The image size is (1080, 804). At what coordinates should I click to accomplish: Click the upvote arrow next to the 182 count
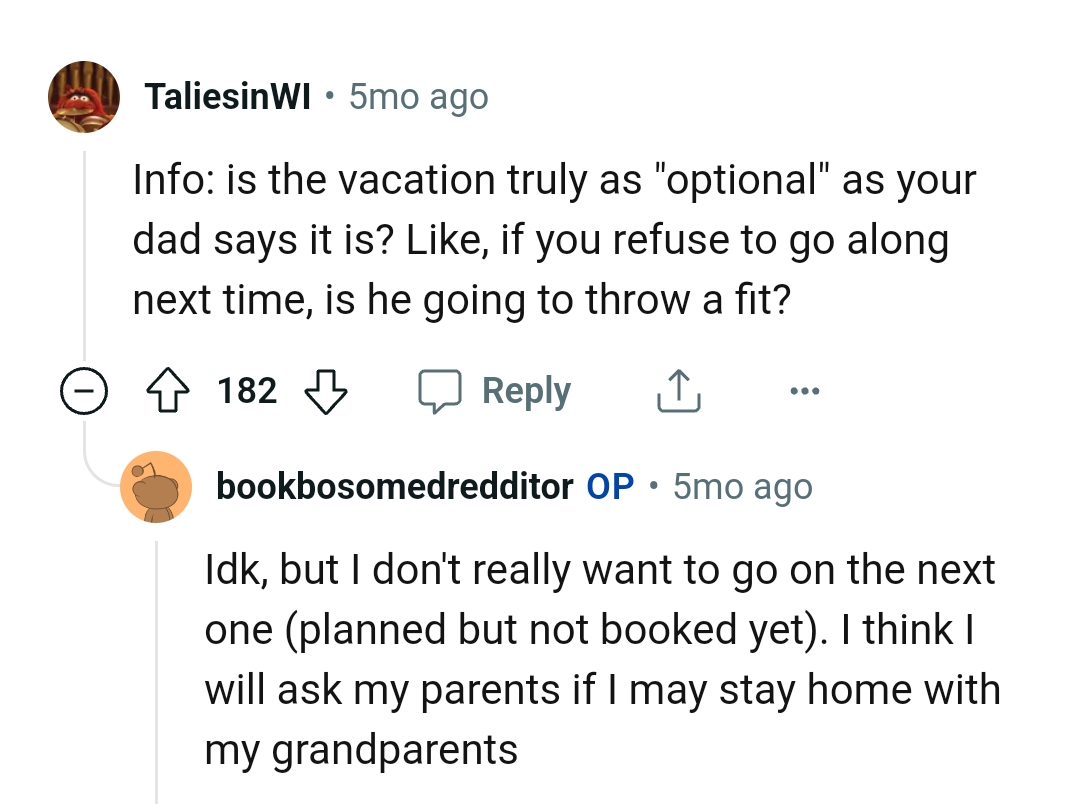point(168,390)
